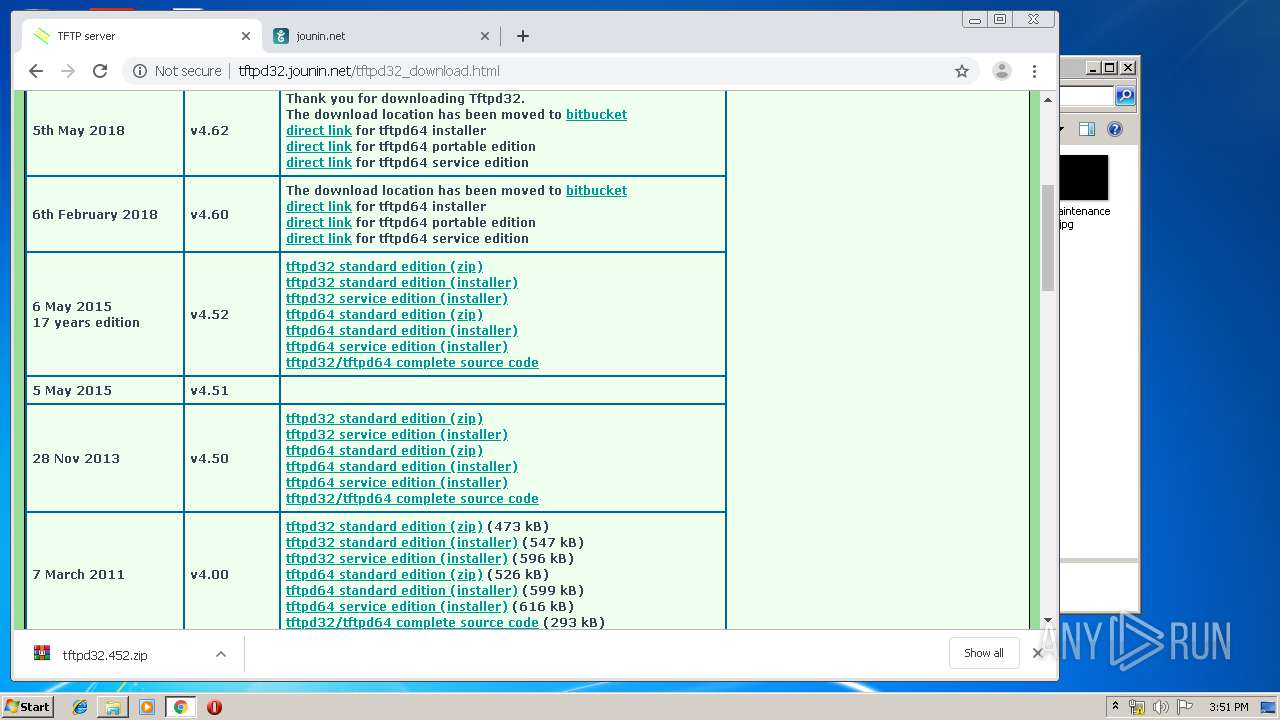Download v4.50 tftpd64 standard edition (installer)
The height and width of the screenshot is (720, 1280).
[402, 466]
